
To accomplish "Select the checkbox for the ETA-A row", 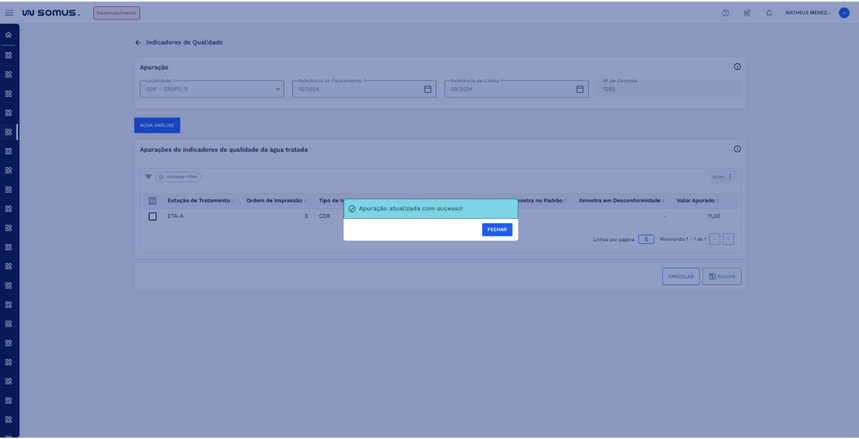I will (152, 216).
